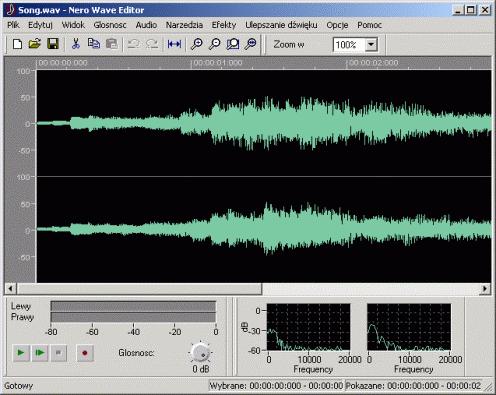Click the upper channel waveform
This screenshot has height=395, width=496.
pyautogui.click(x=264, y=123)
